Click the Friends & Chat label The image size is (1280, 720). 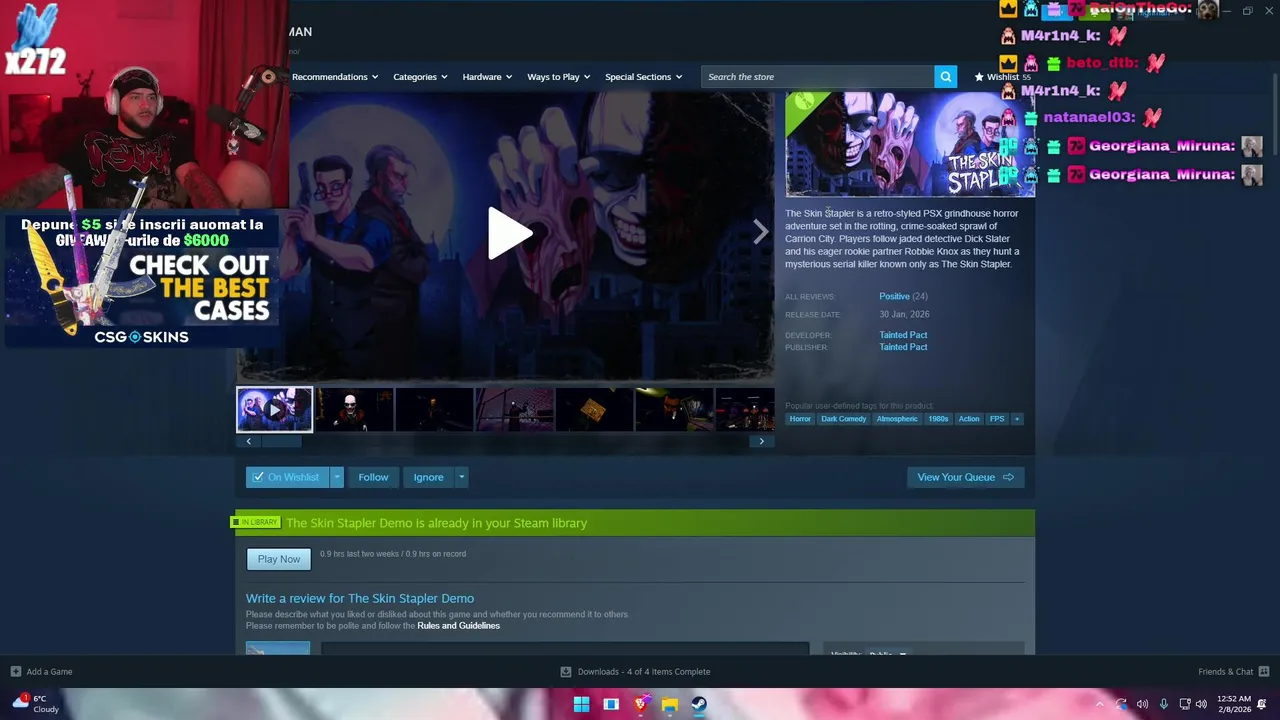pos(1225,671)
